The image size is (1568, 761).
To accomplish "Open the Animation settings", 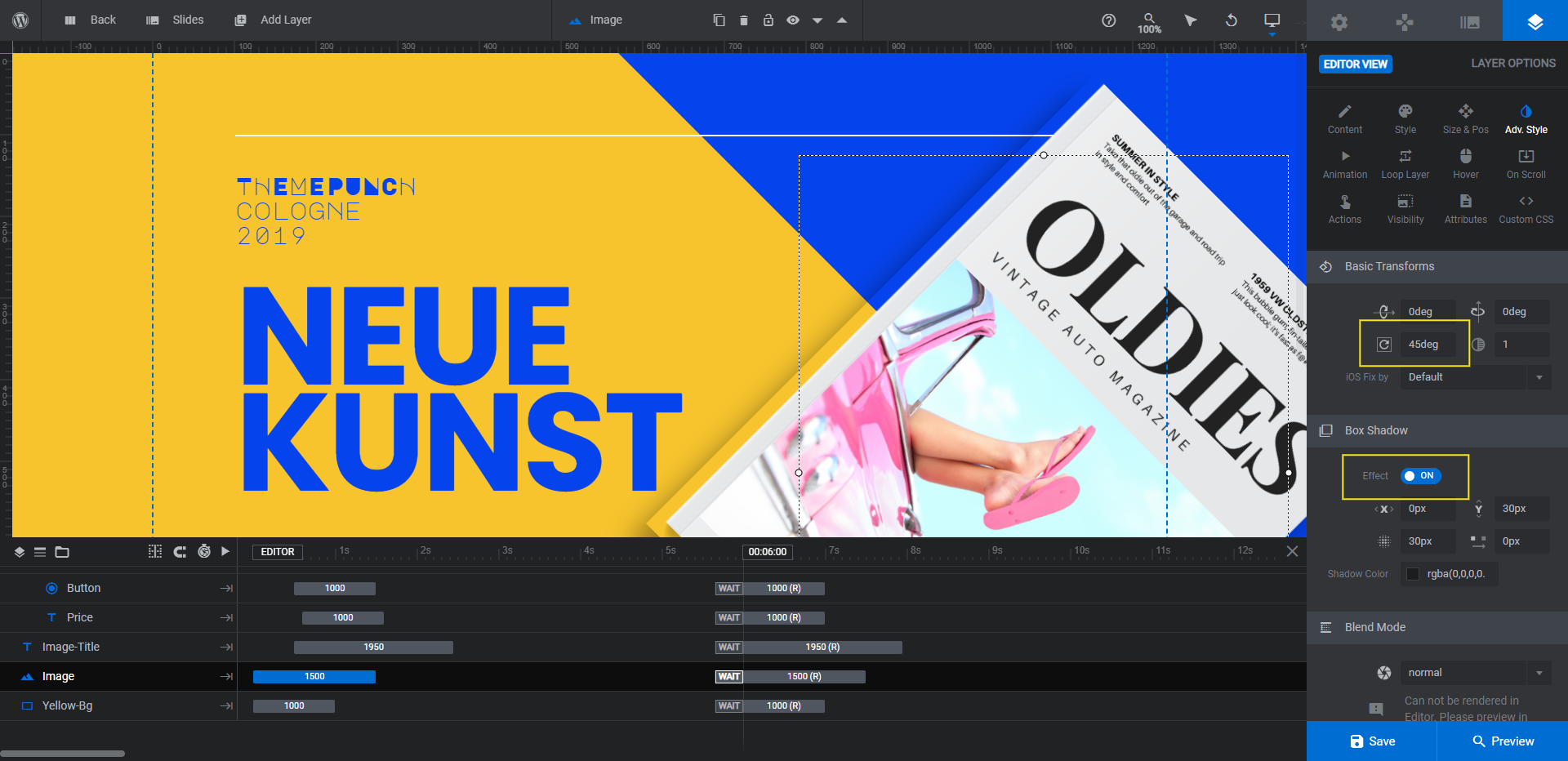I will [x=1345, y=164].
